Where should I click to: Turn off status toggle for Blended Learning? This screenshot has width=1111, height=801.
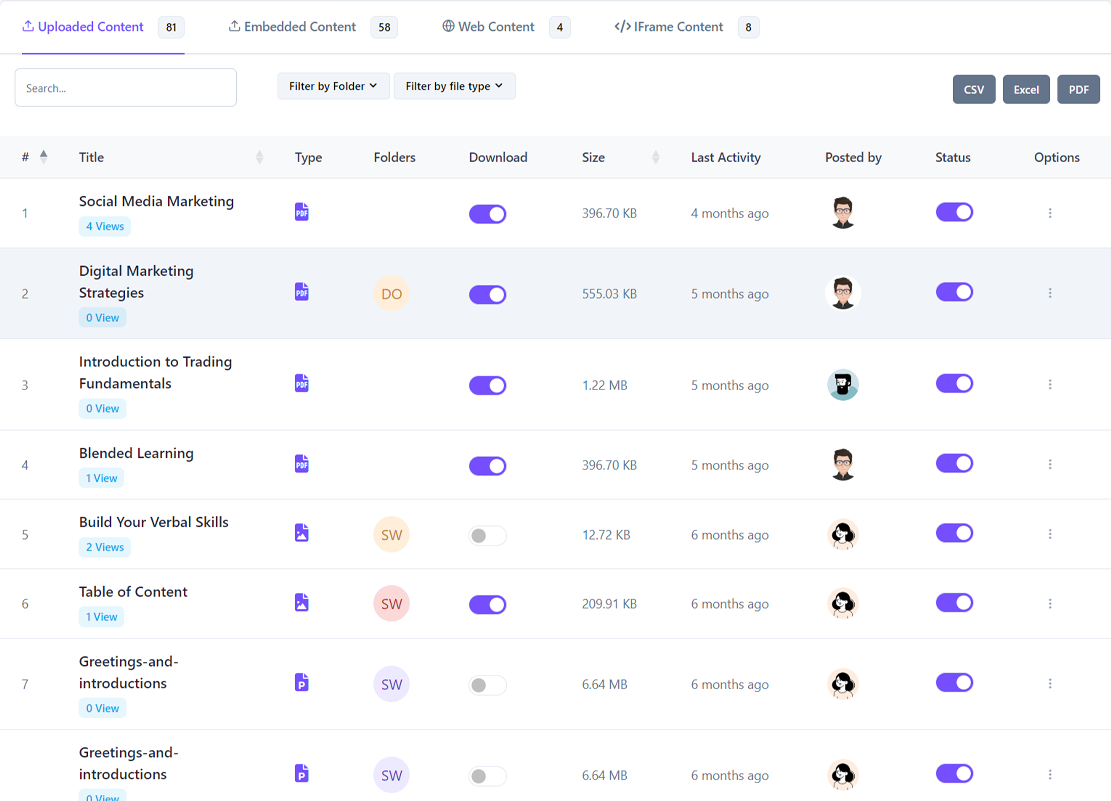954,464
